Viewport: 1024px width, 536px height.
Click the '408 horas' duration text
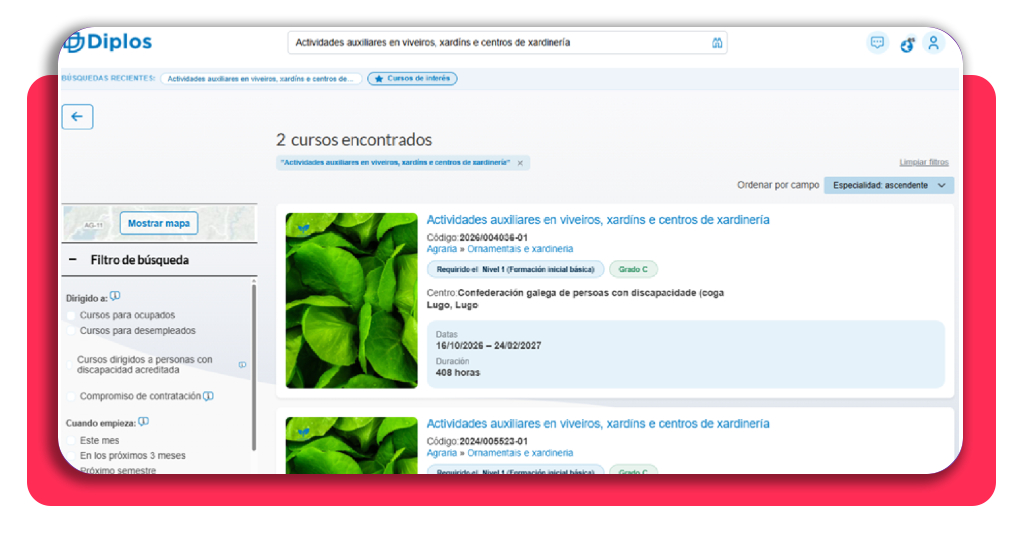(458, 373)
